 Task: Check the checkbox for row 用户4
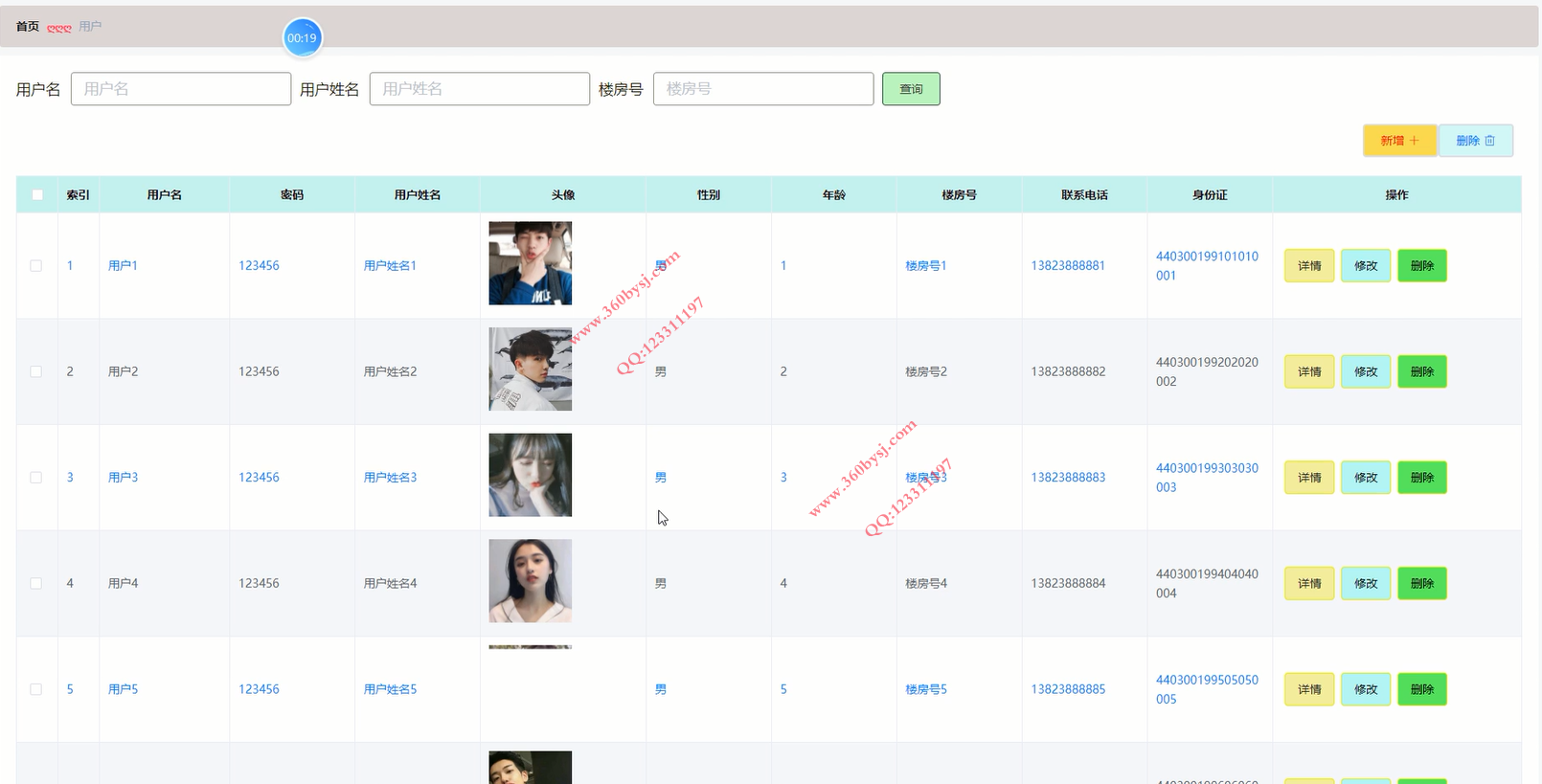36,583
